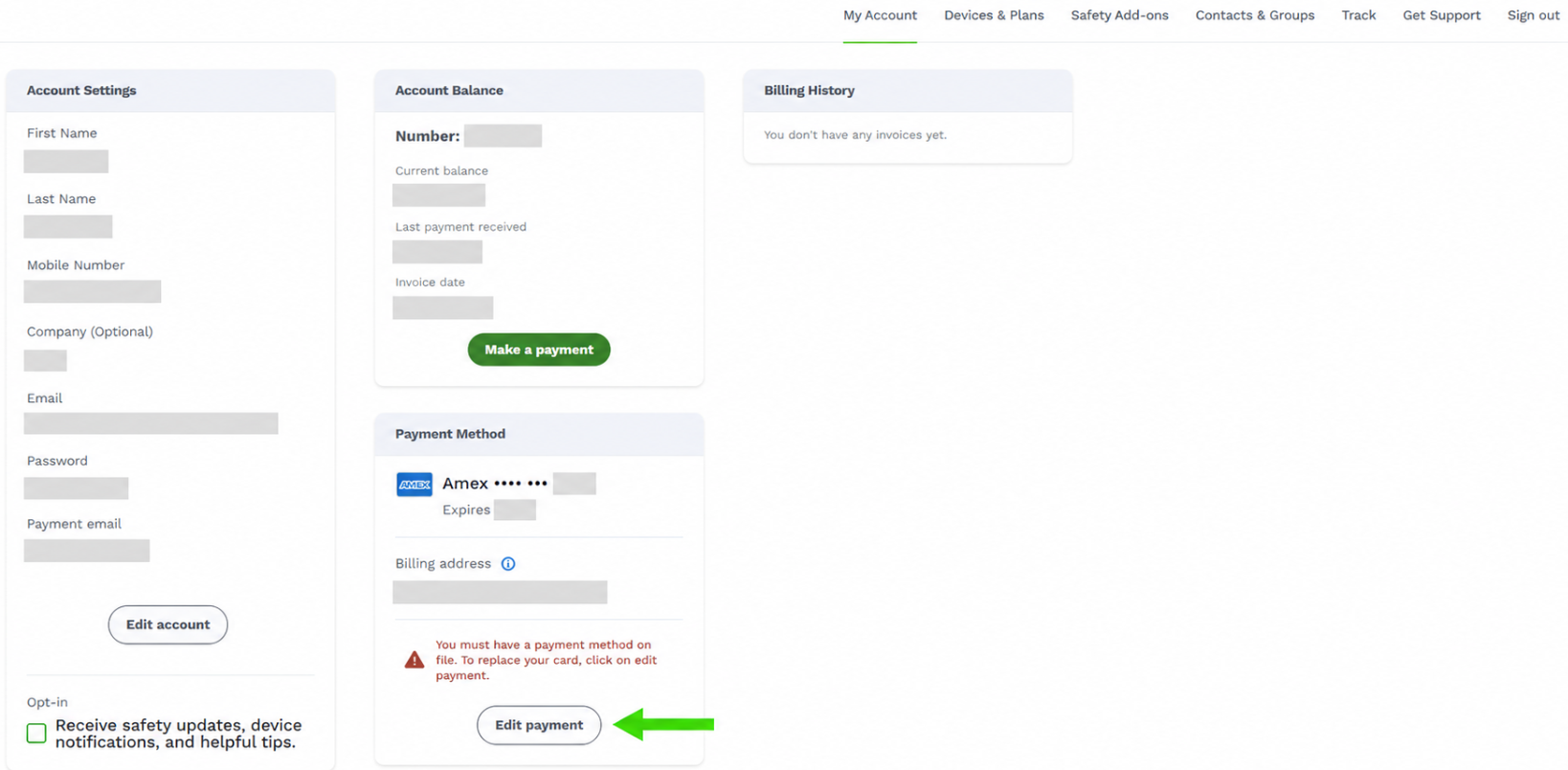This screenshot has height=770, width=1568.
Task: Click the Edit payment button
Action: [x=539, y=725]
